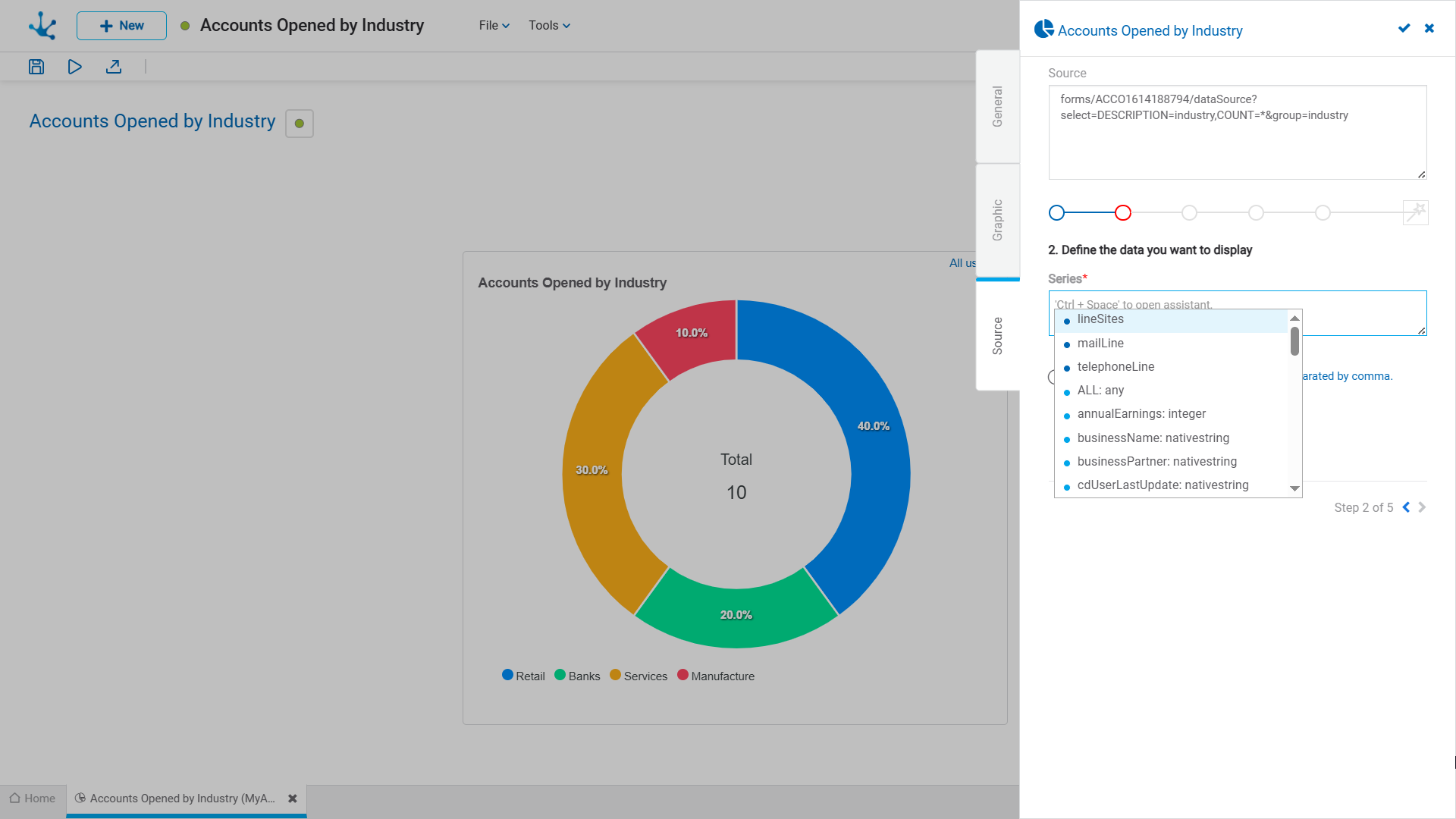Select wizard step 1 circle
Viewport: 1456px width, 819px height.
point(1056,213)
